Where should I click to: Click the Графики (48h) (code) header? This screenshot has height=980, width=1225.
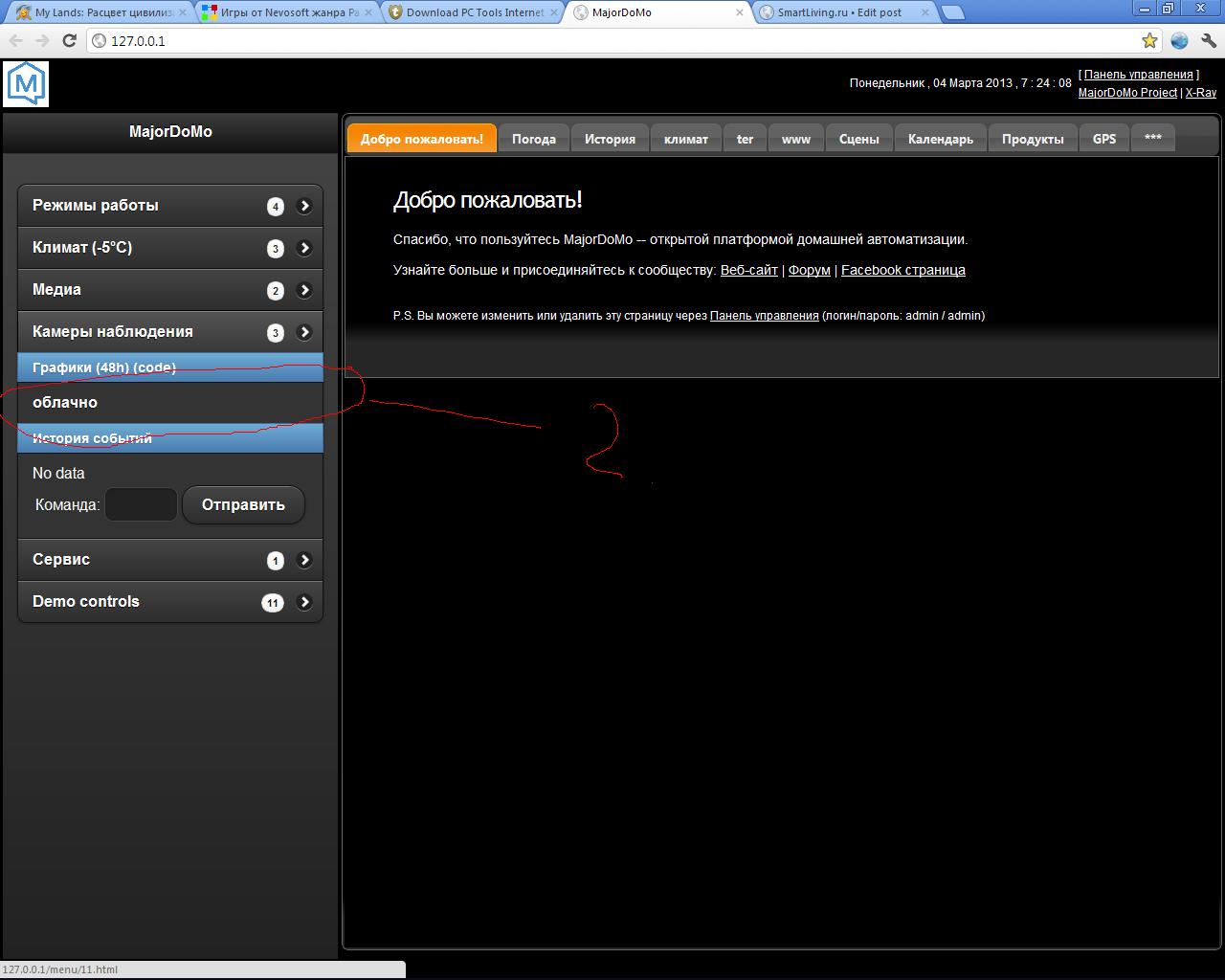tap(170, 367)
